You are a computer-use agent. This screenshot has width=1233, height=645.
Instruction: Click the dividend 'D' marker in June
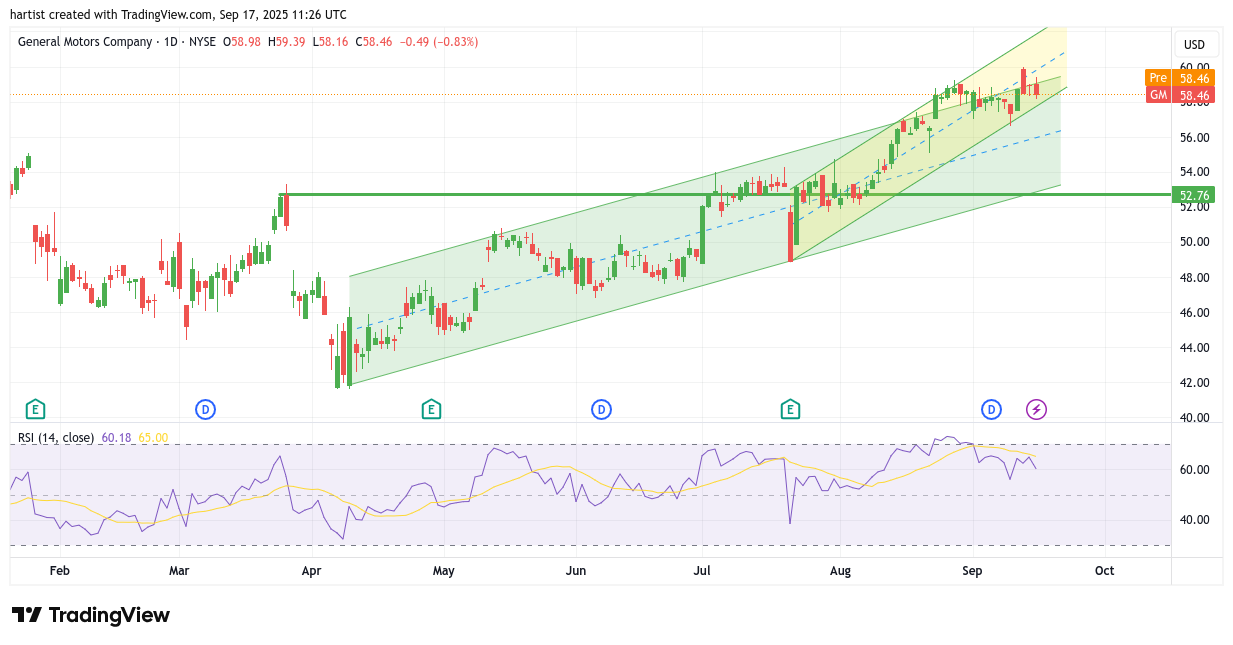(x=601, y=409)
